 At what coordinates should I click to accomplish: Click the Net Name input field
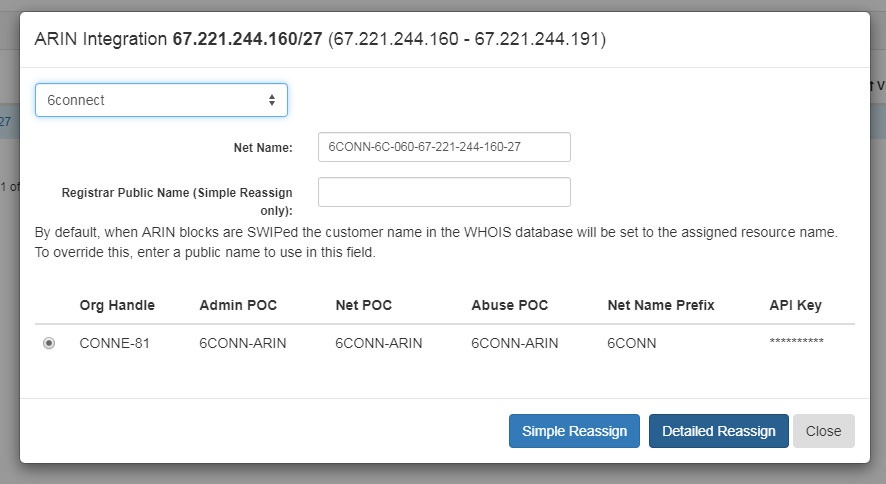click(444, 147)
